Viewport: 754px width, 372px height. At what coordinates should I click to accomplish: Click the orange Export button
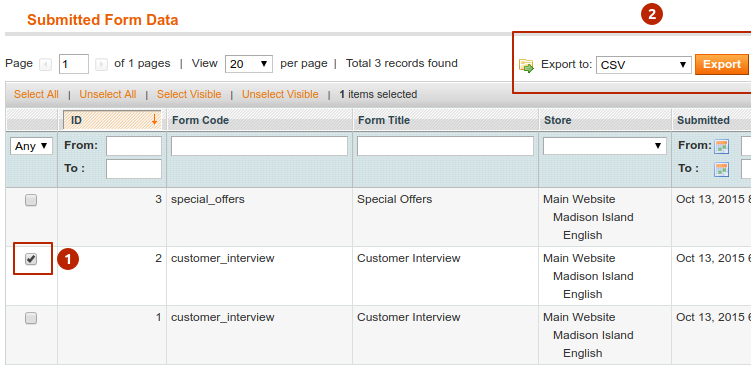pyautogui.click(x=722, y=64)
